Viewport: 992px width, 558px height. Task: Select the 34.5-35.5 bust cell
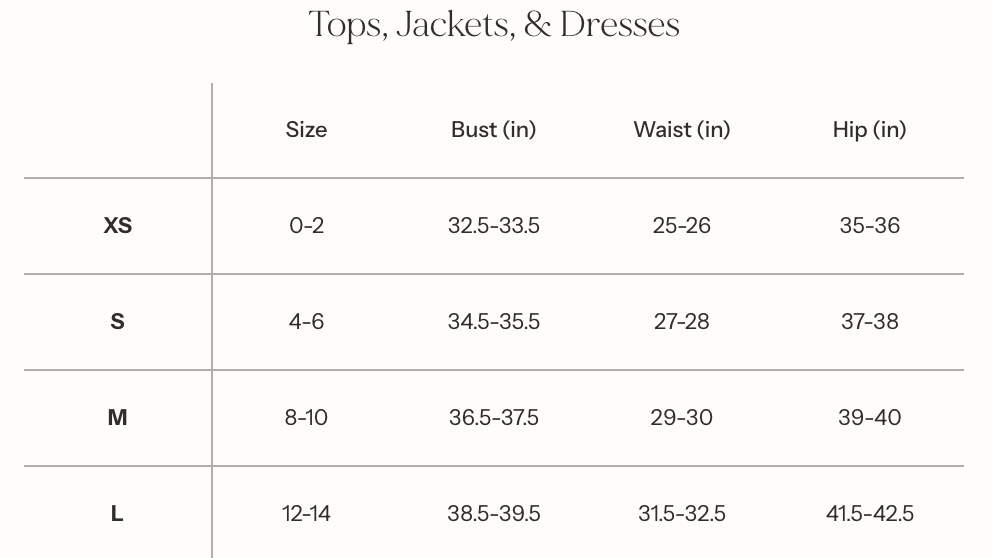click(x=493, y=322)
